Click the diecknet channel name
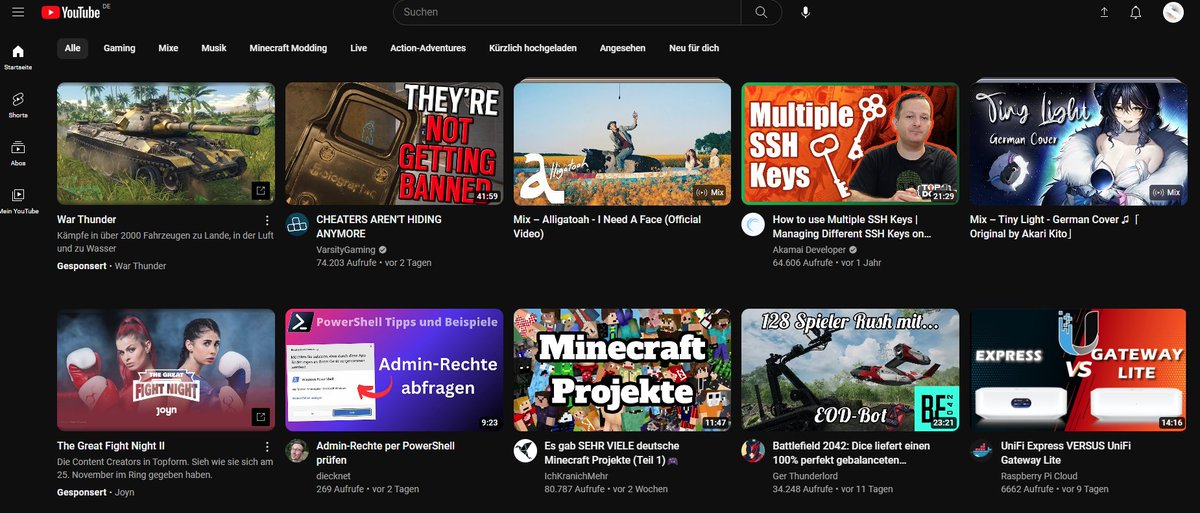This screenshot has height=513, width=1200. 333,476
